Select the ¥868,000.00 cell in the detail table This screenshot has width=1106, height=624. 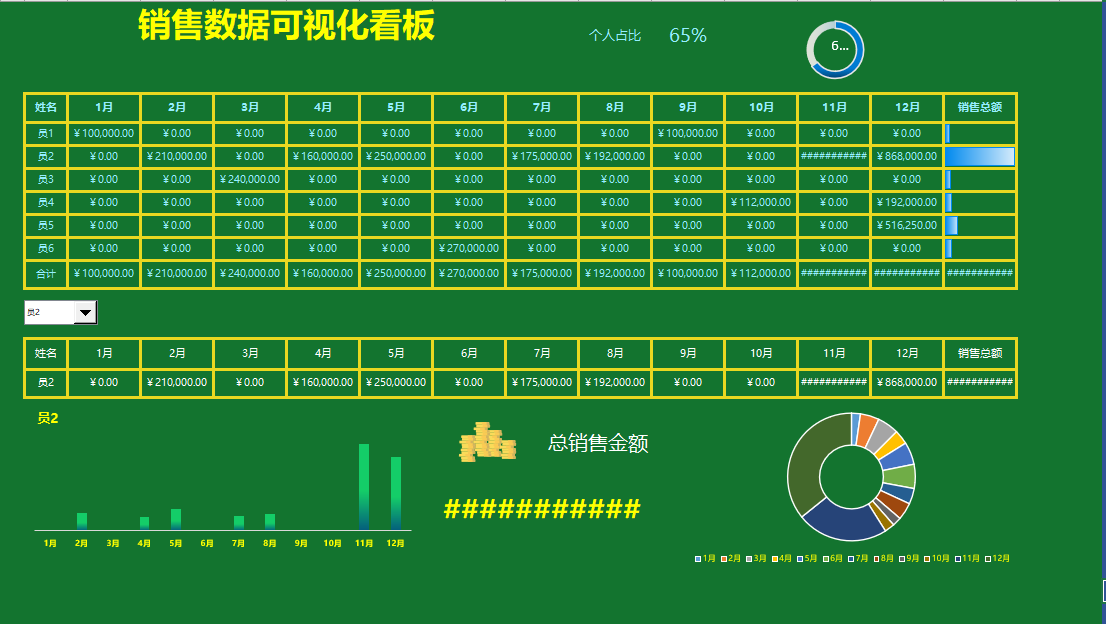[x=907, y=382]
